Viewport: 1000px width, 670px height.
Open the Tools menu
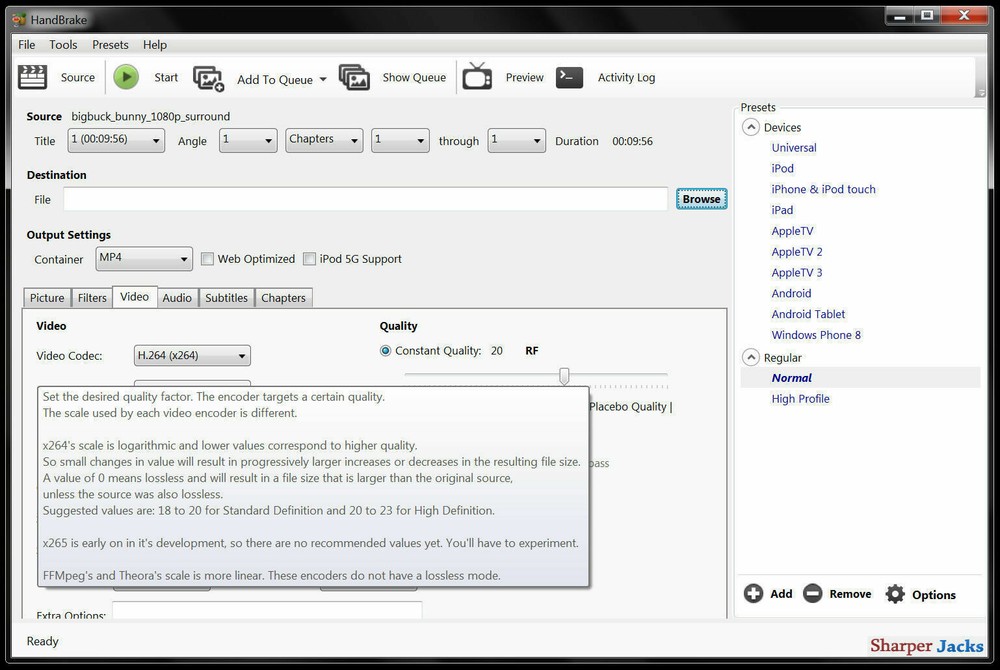point(63,44)
